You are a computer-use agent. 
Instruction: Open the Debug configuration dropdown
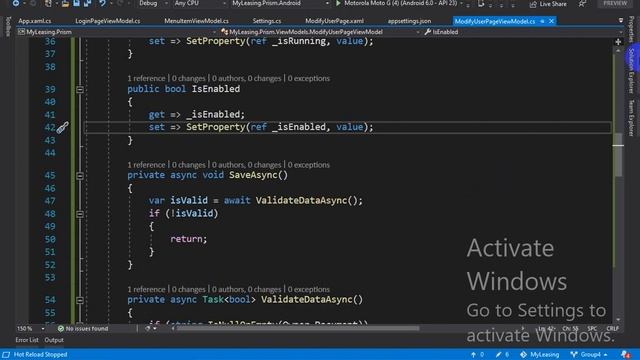pyautogui.click(x=153, y=3)
